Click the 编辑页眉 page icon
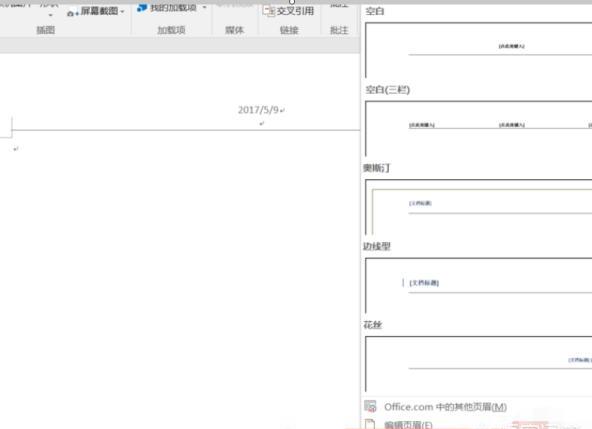The image size is (592, 429). click(370, 424)
